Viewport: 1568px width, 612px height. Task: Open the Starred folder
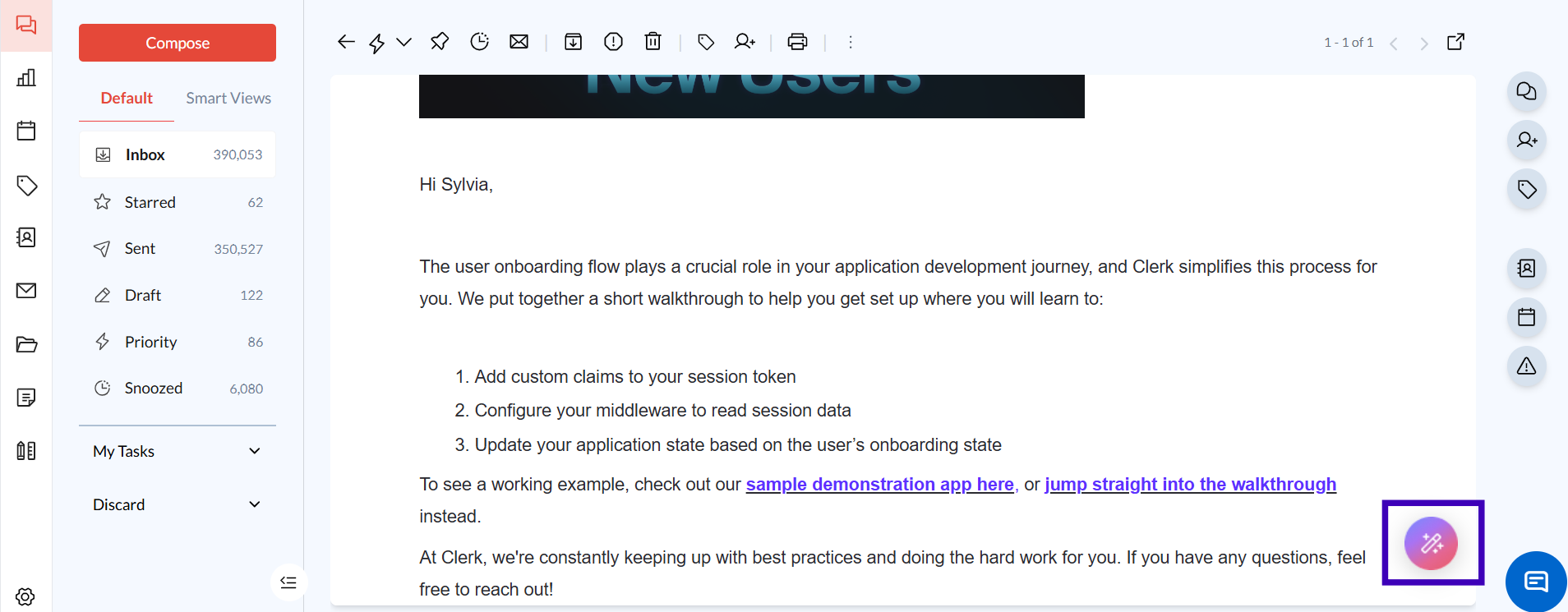coord(150,202)
